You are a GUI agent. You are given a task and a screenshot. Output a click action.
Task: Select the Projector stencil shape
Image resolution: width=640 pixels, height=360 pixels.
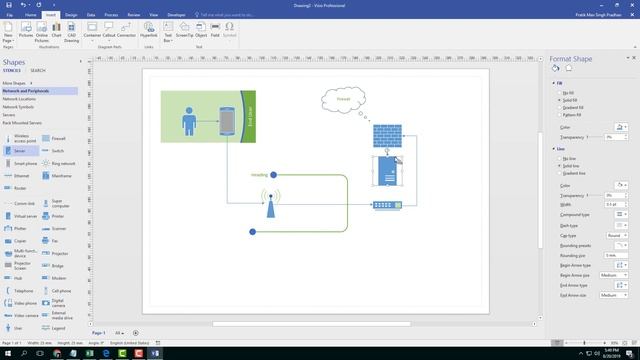[56, 253]
